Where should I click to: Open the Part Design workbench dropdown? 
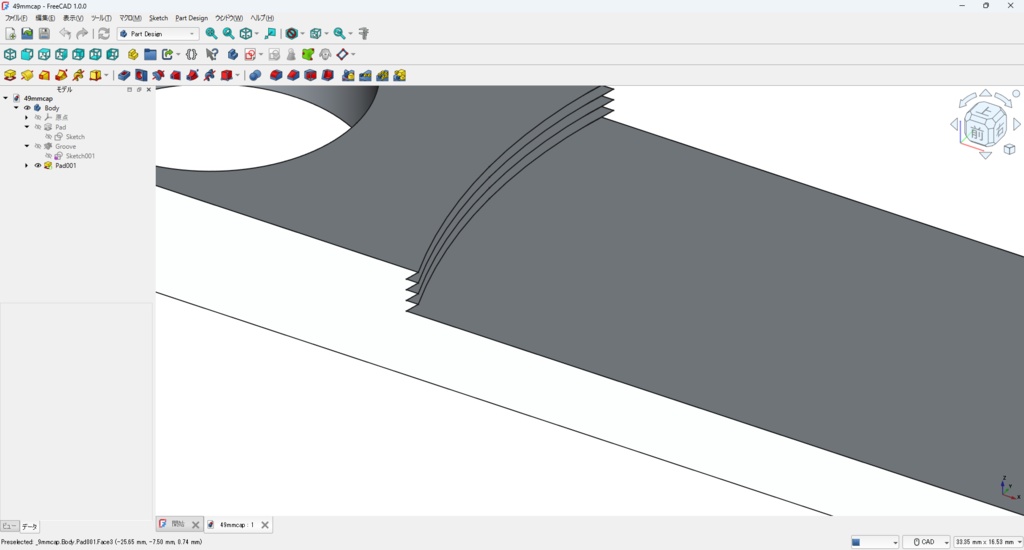click(x=157, y=33)
